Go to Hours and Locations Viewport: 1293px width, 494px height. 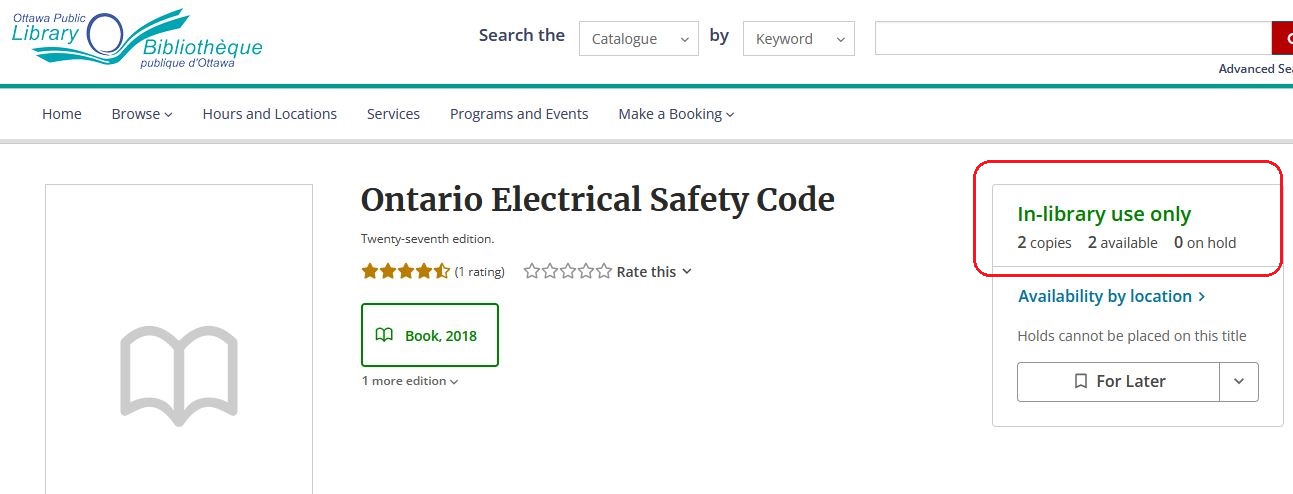click(270, 114)
